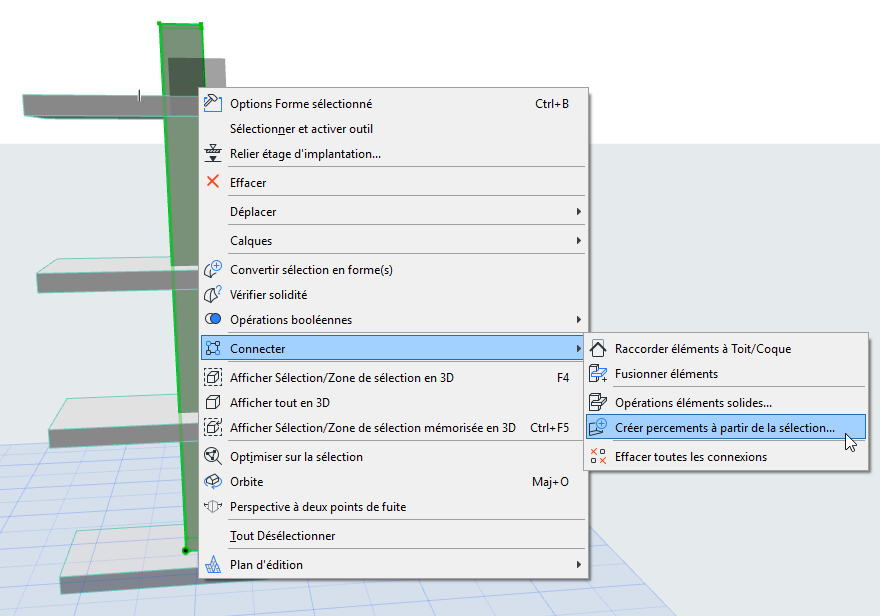Viewport: 880px width, 616px height.
Task: Click the Orbite icon
Action: [213, 481]
